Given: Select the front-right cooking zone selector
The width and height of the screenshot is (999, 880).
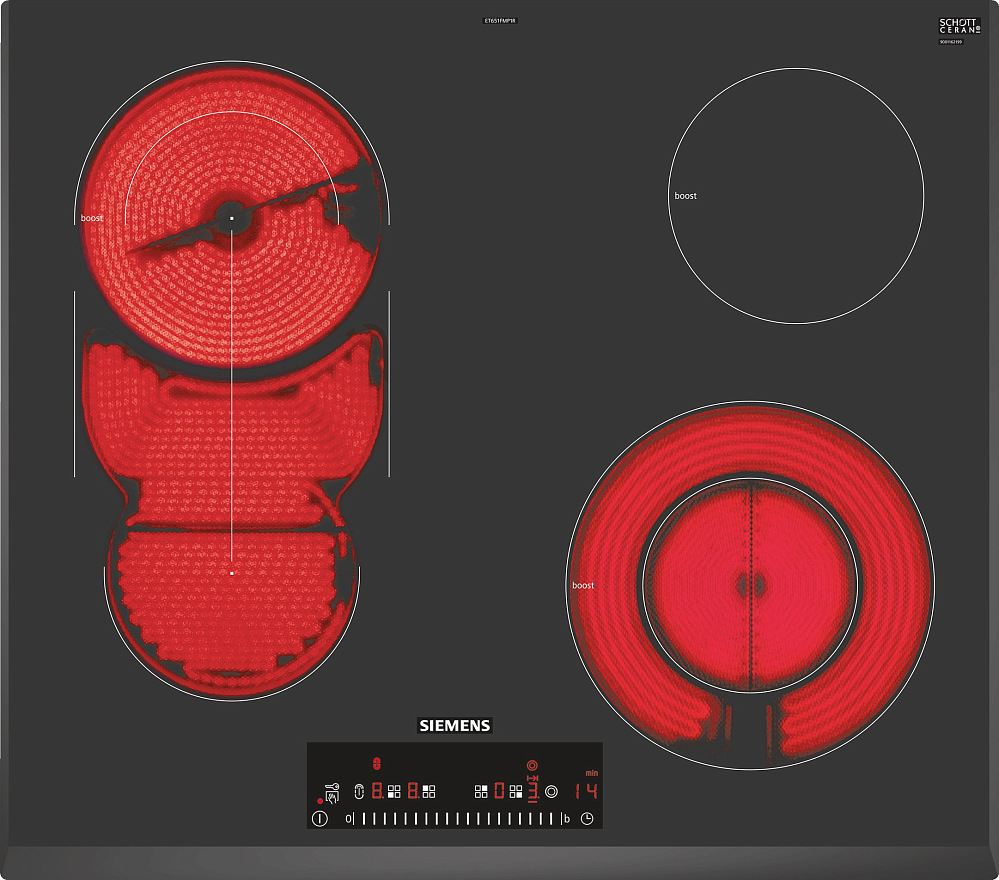Looking at the screenshot, I should tap(515, 791).
